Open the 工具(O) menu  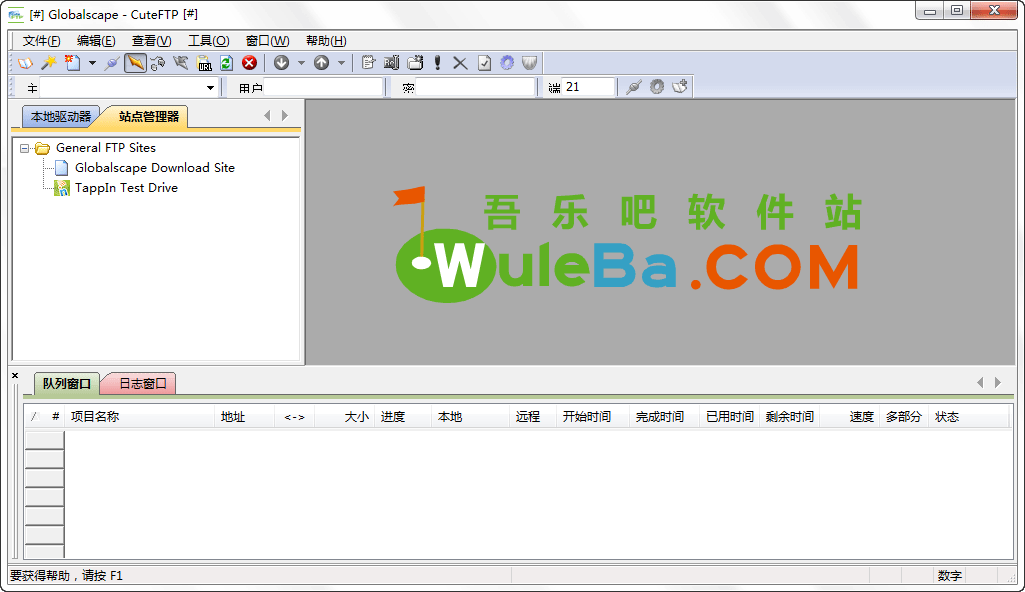(209, 41)
